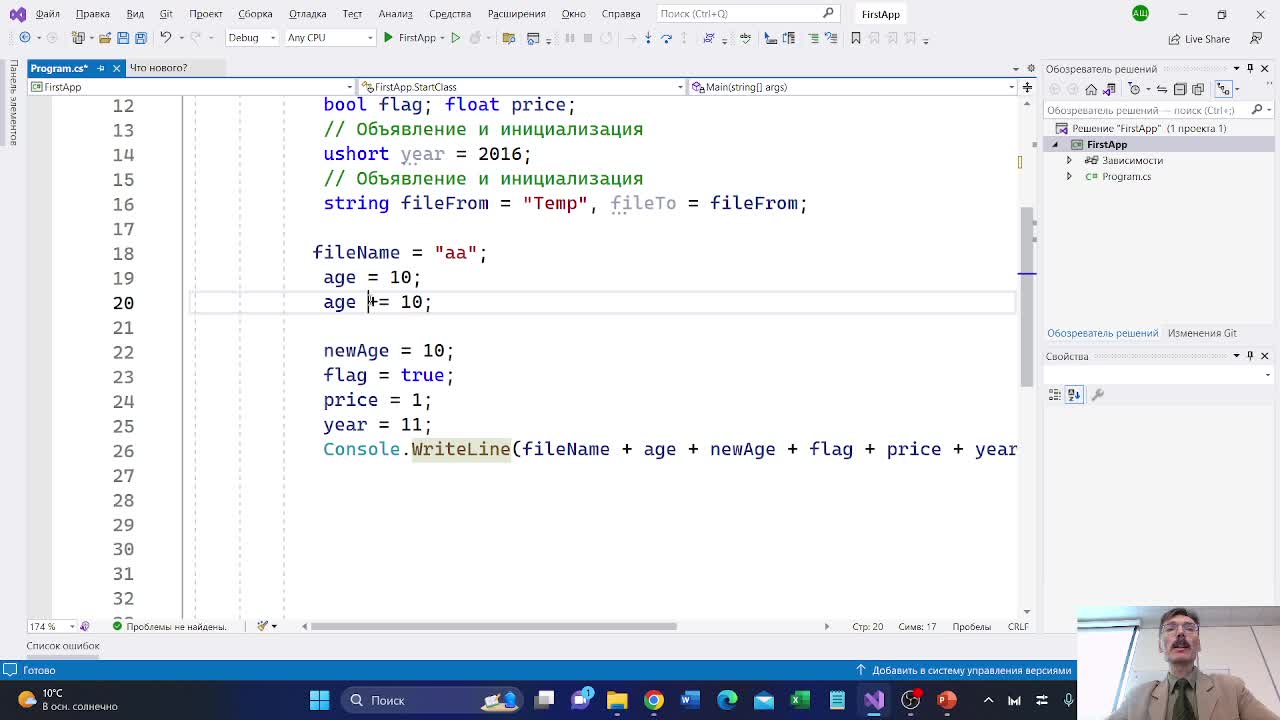Click the editor vertical scrollbar thumb
Viewport: 1280px width, 720px height.
click(1026, 297)
